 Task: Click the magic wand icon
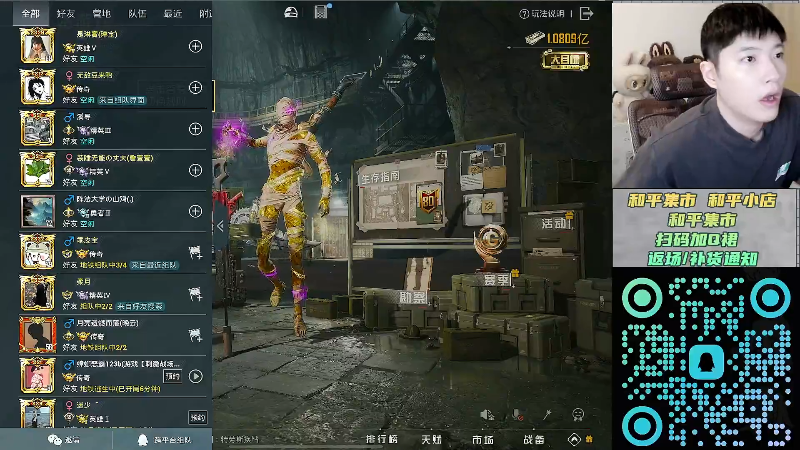(547, 415)
